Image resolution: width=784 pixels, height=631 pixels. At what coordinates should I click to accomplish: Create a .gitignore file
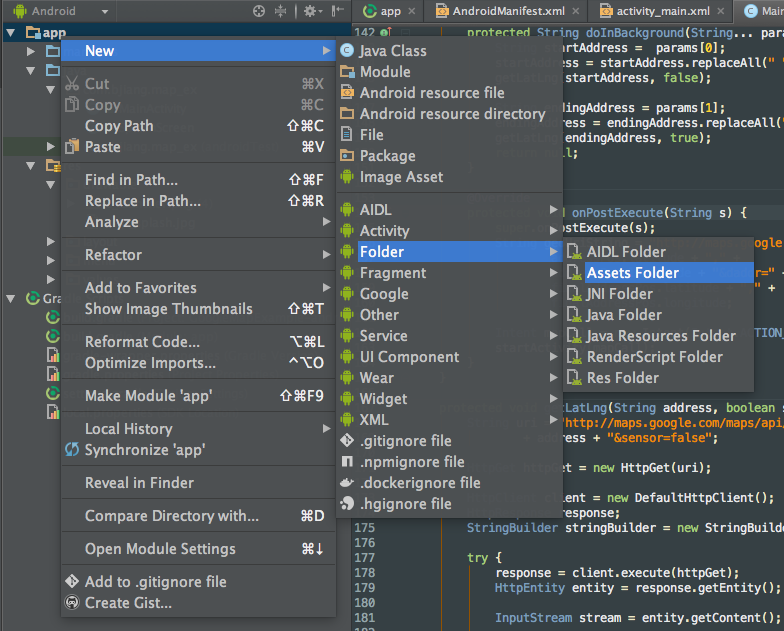[x=449, y=441]
